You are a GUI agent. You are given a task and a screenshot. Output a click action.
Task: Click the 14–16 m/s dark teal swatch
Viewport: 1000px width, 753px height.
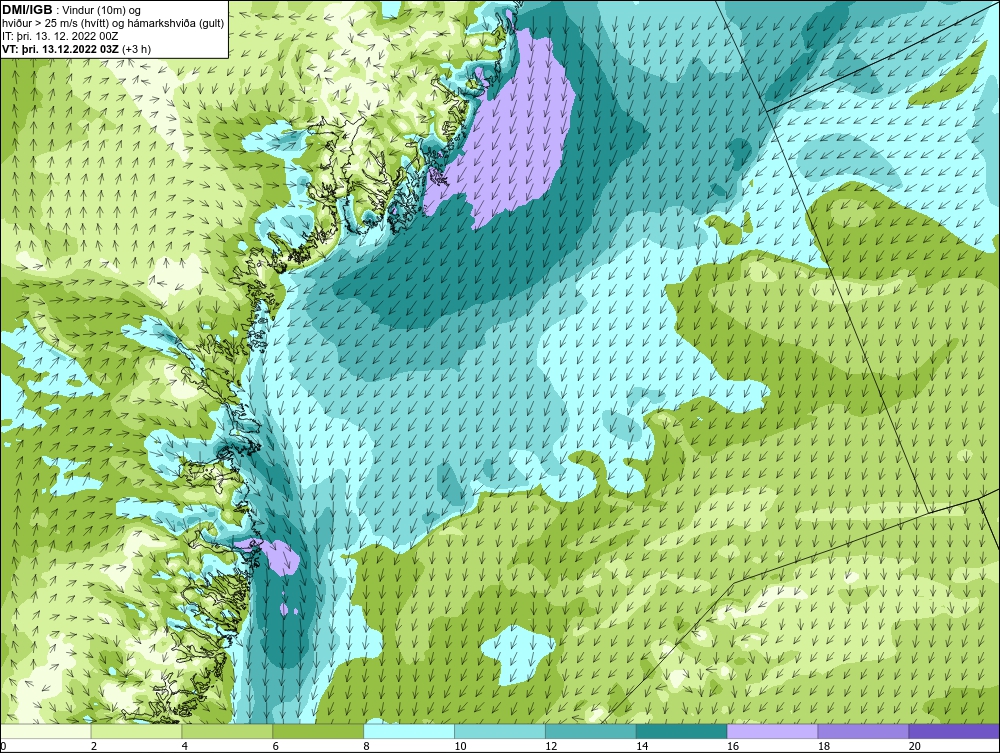pyautogui.click(x=682, y=731)
